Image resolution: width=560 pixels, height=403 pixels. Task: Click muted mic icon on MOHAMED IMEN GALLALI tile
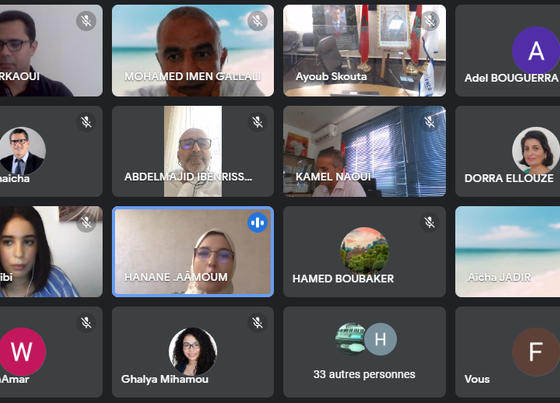pyautogui.click(x=257, y=21)
